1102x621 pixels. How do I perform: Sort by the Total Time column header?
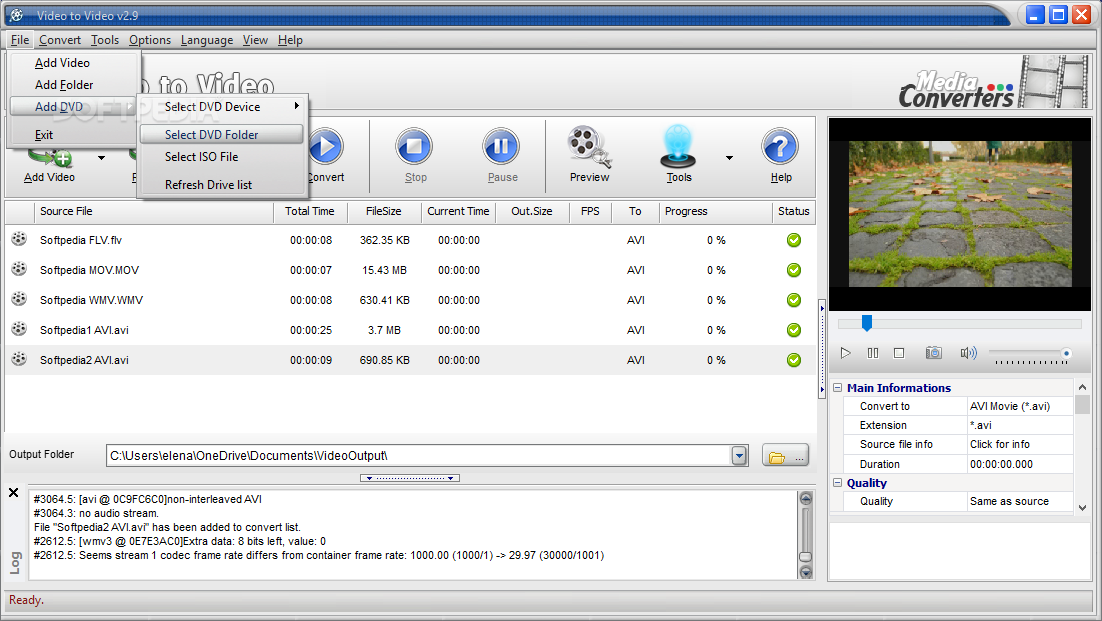coord(310,211)
